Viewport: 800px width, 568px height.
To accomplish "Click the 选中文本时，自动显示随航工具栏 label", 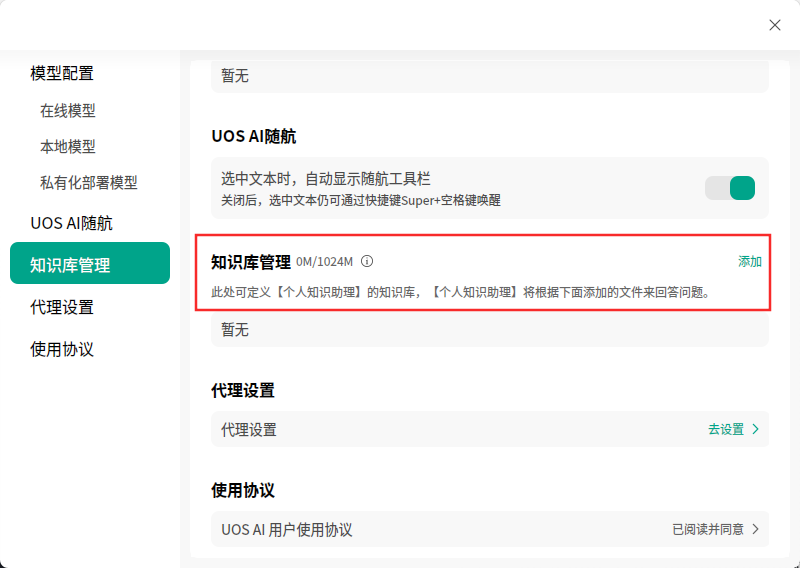I will pos(326,179).
